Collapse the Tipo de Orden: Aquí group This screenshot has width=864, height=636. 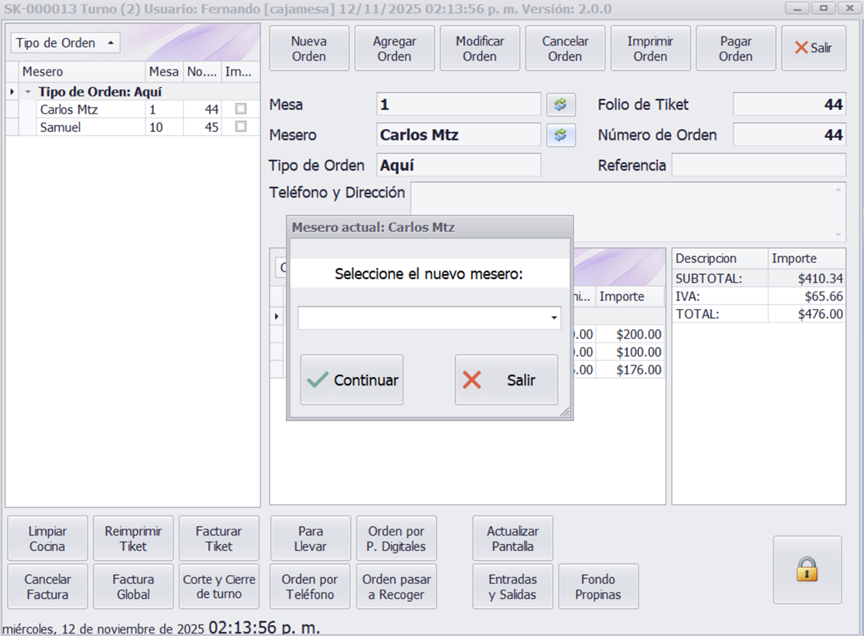(28, 92)
